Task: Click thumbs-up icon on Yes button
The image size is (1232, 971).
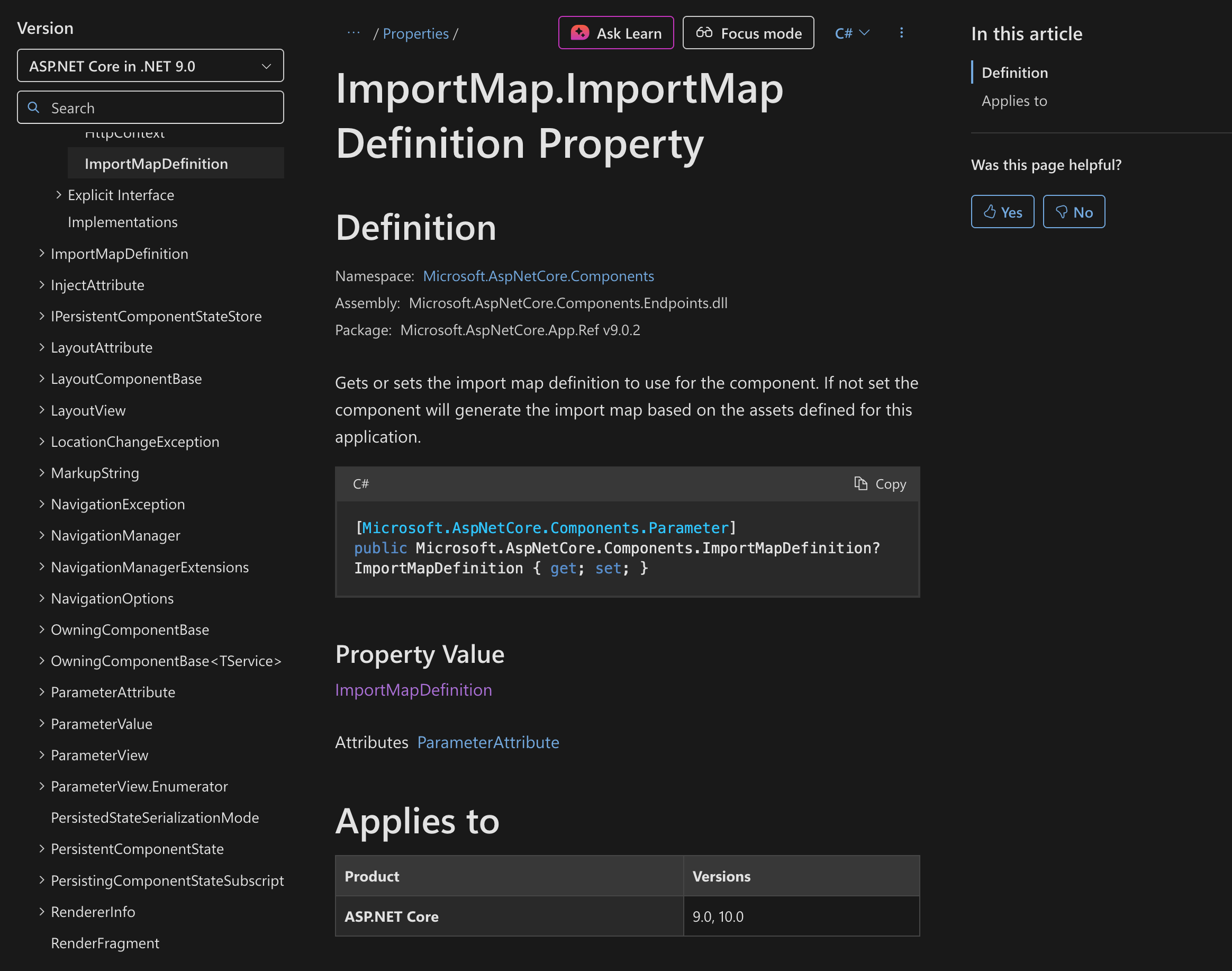Action: click(990, 212)
